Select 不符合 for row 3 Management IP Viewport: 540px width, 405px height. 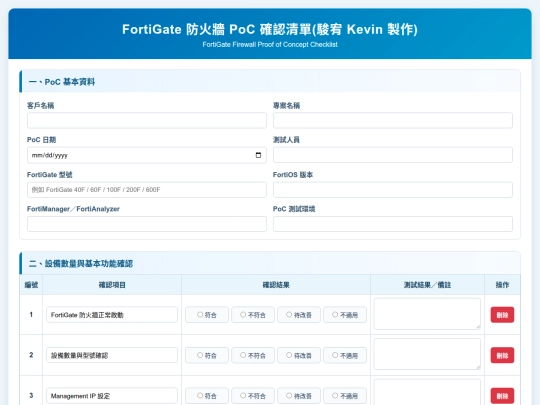[x=253, y=396]
